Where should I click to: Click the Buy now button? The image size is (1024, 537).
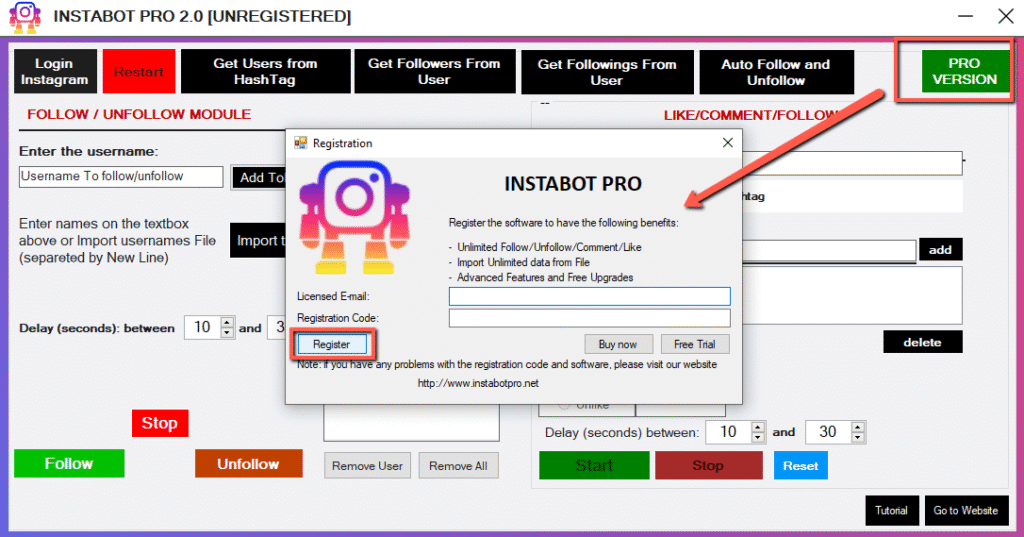[x=617, y=344]
